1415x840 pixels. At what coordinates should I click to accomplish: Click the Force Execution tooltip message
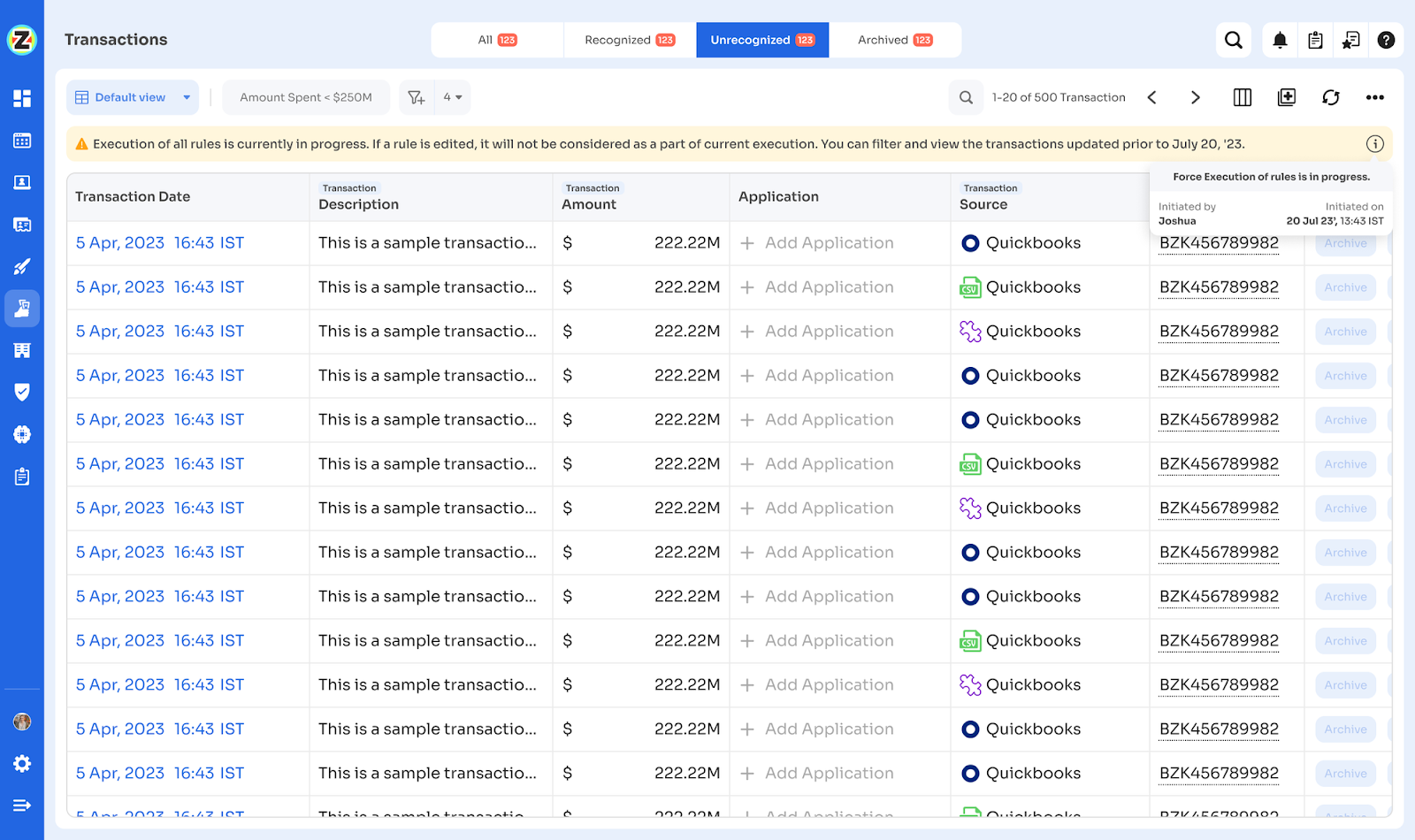tap(1271, 177)
